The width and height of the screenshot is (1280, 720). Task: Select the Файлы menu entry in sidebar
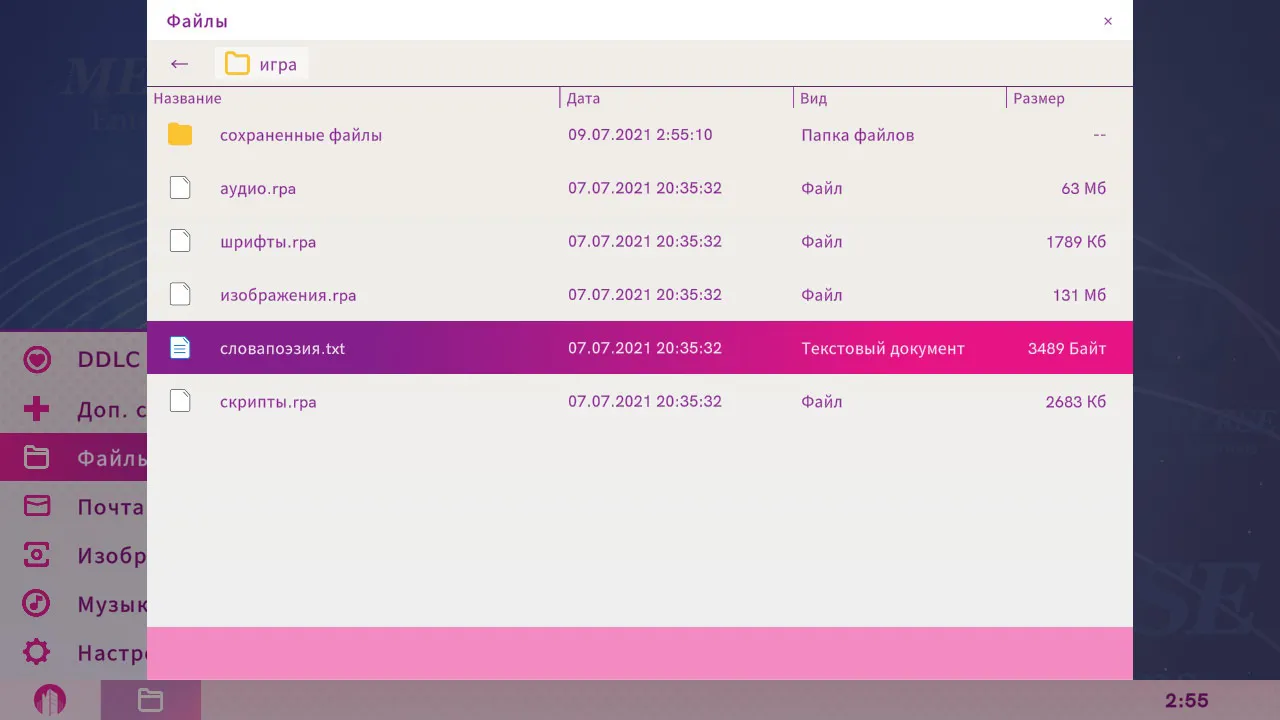110,458
